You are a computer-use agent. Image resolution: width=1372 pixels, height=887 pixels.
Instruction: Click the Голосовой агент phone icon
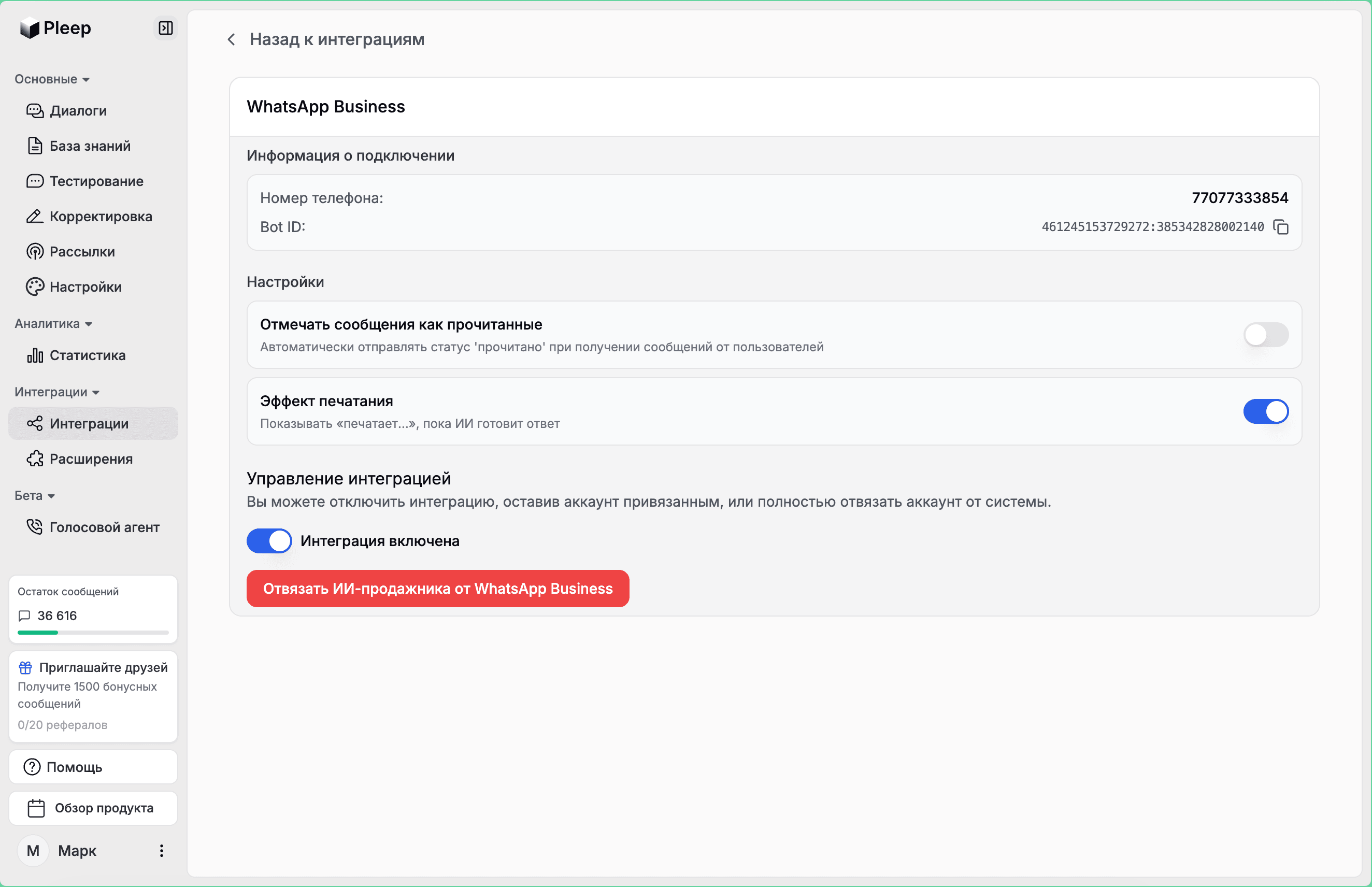point(35,527)
